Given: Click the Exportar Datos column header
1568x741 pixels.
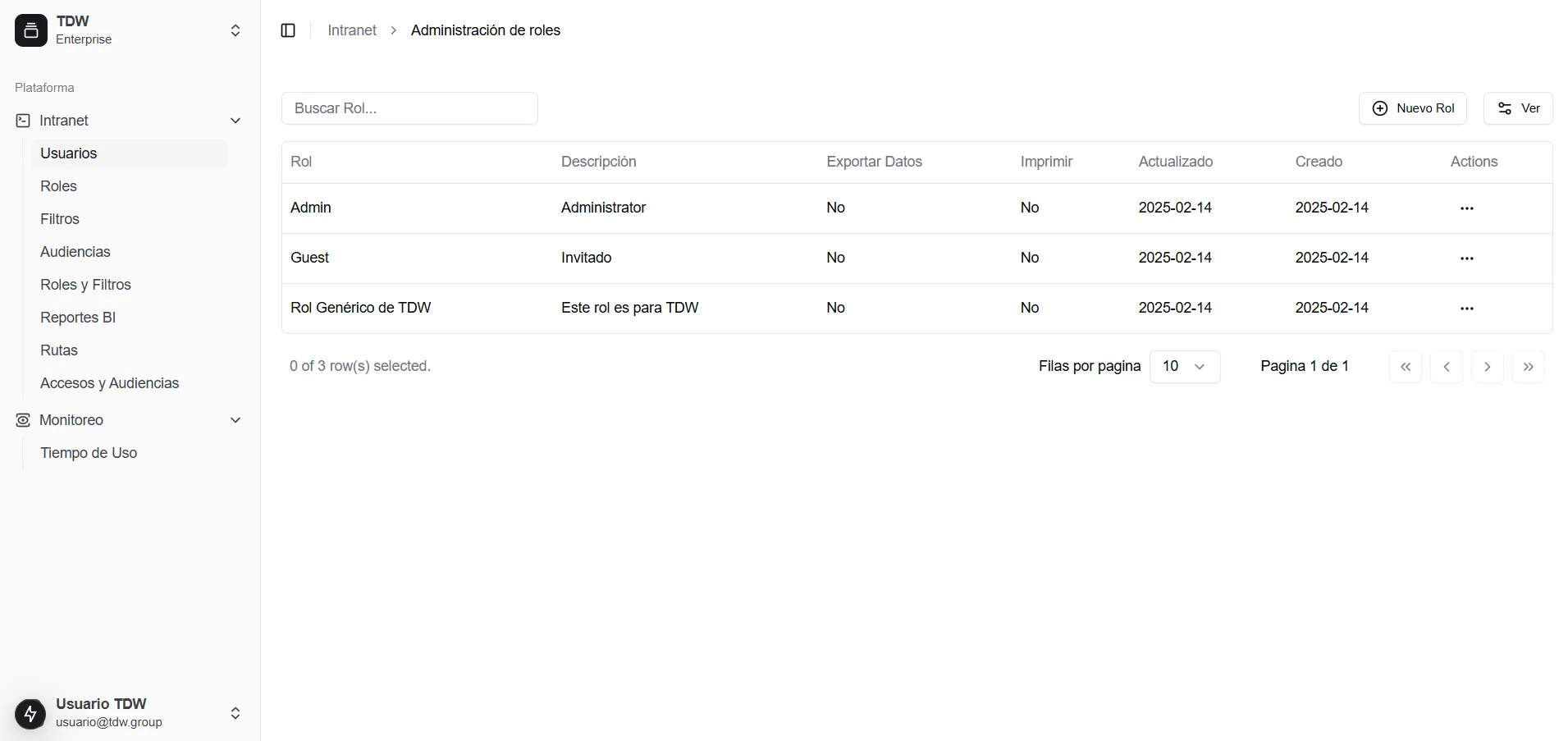Looking at the screenshot, I should (875, 162).
